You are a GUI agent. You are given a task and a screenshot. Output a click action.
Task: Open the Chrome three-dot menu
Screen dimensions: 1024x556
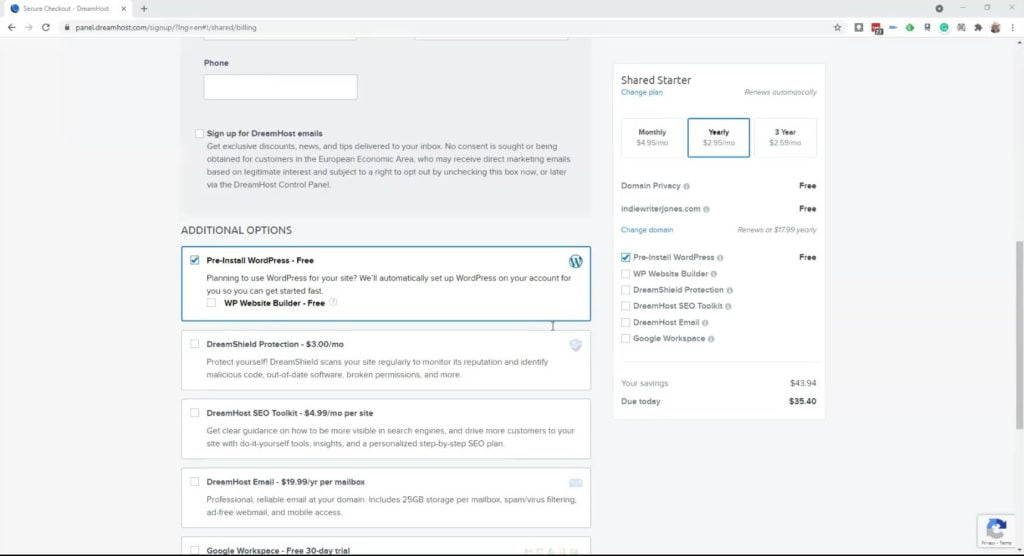click(1012, 27)
